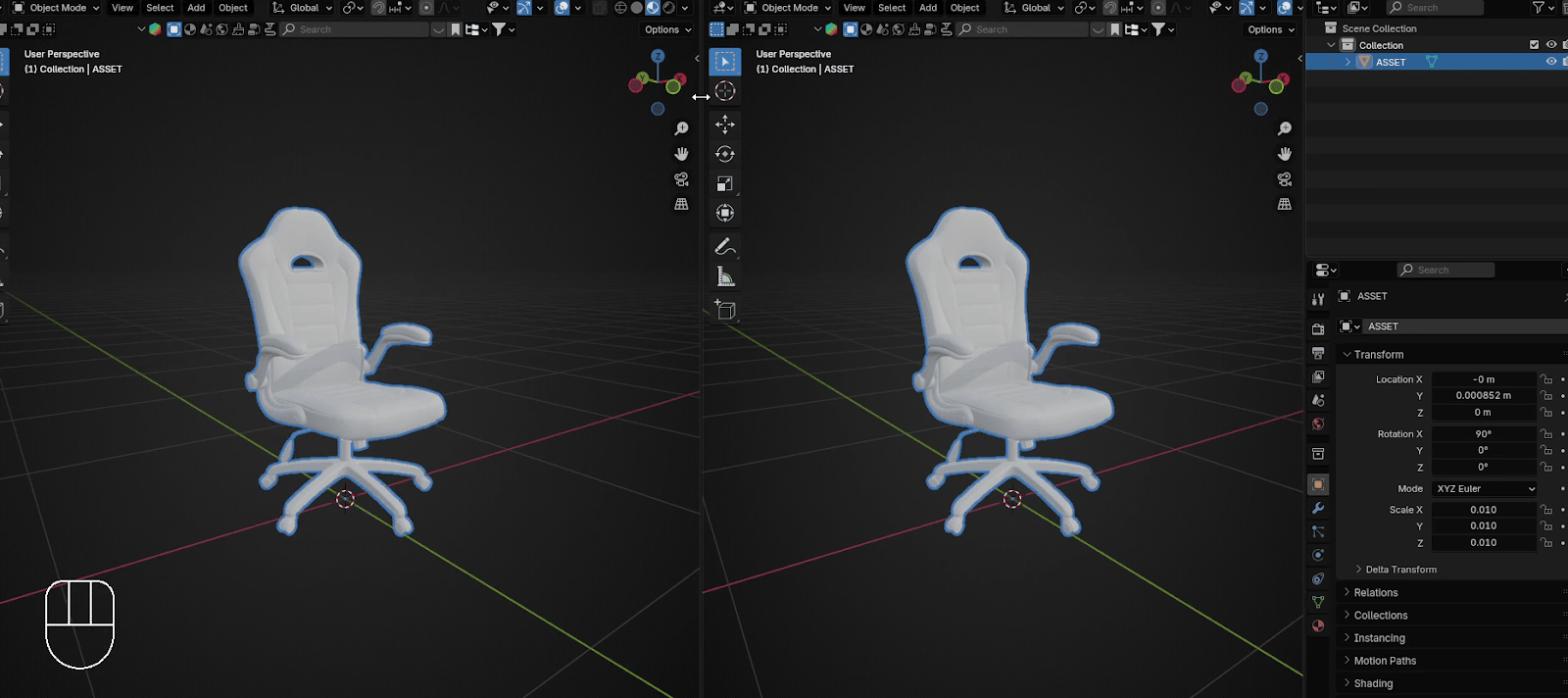Open the rotation Mode XYZ Euler dropdown
This screenshot has width=1568, height=698.
pyautogui.click(x=1485, y=488)
